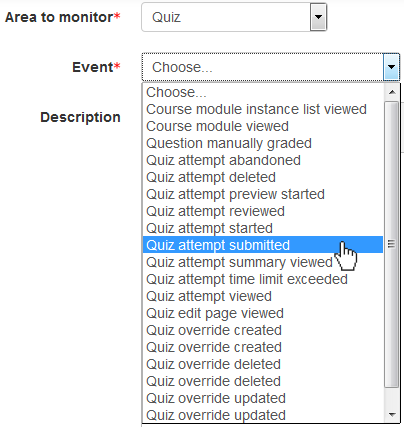The image size is (404, 427).
Task: Open the Area to monitor dropdown arrow
Action: pos(318,17)
